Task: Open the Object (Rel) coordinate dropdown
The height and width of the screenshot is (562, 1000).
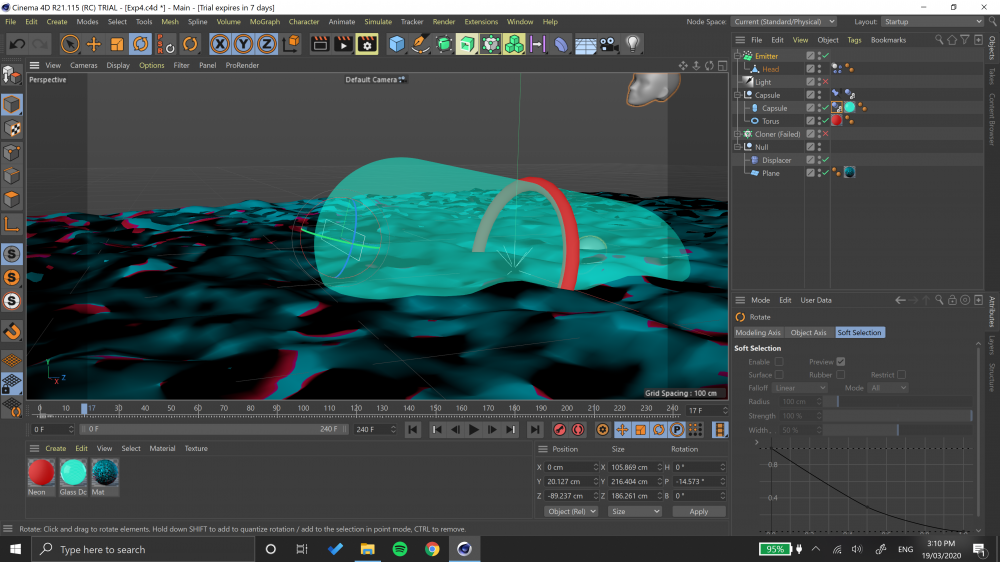Action: point(571,511)
